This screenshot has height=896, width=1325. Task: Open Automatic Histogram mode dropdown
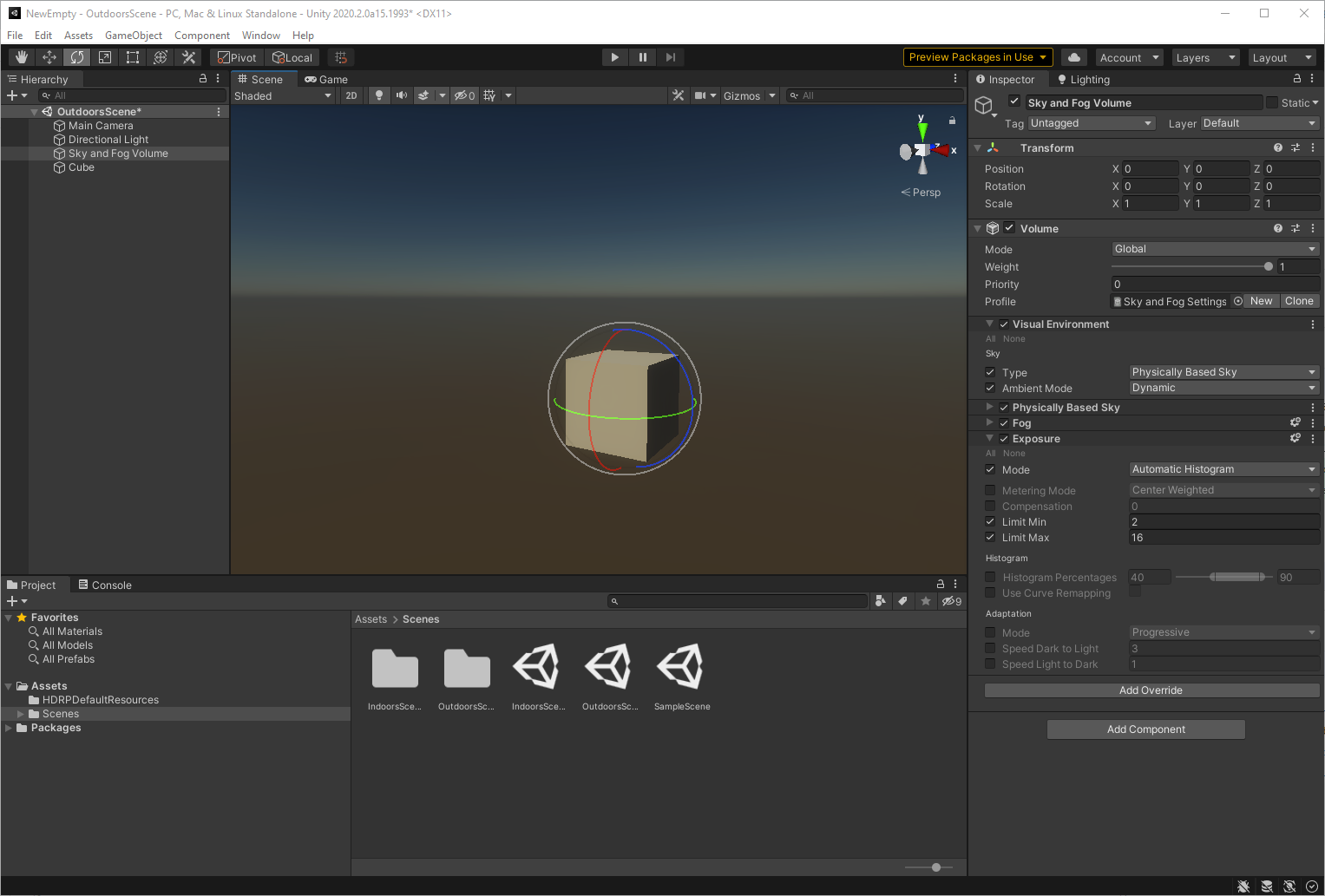coord(1224,469)
